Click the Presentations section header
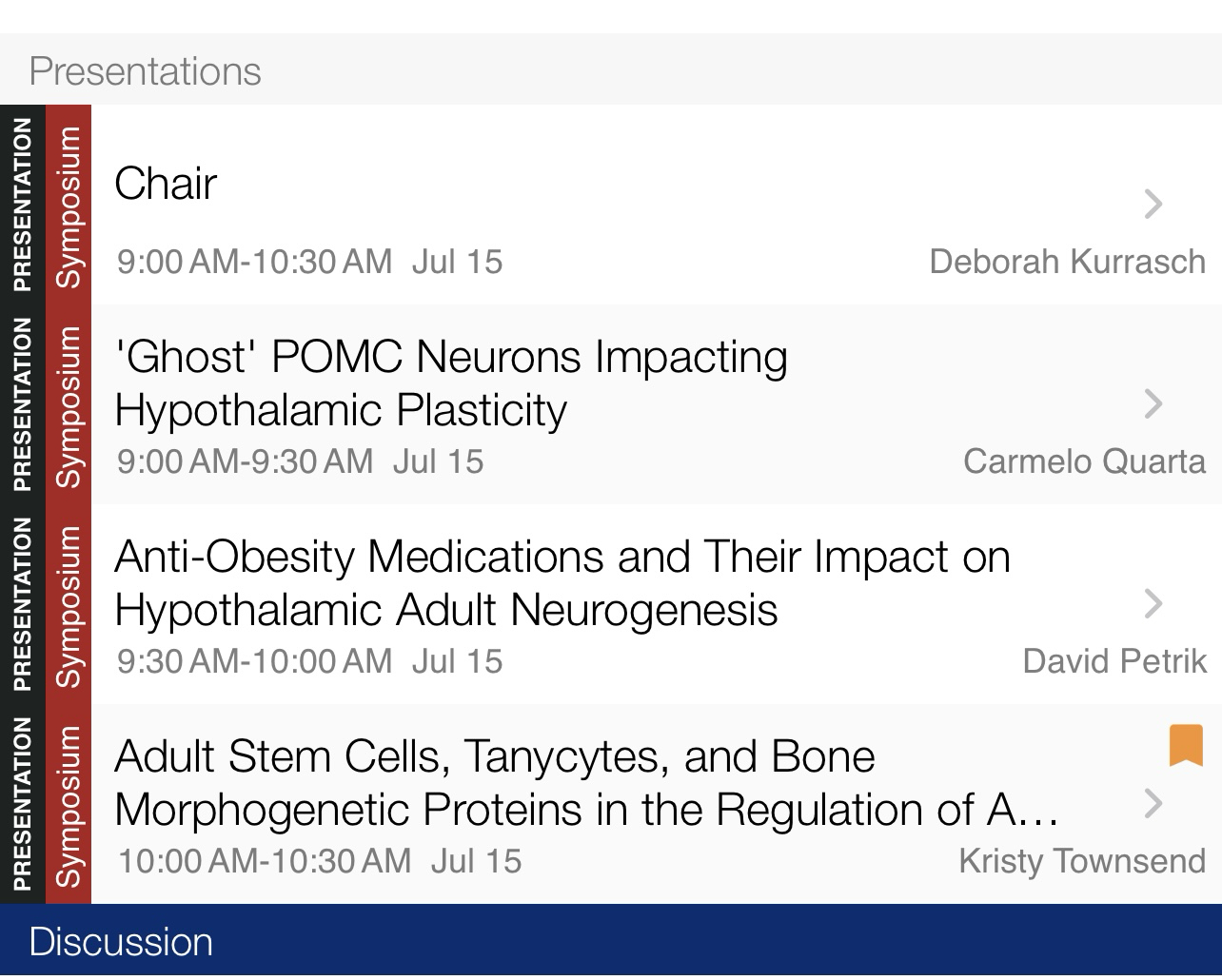The height and width of the screenshot is (980, 1222). (145, 71)
